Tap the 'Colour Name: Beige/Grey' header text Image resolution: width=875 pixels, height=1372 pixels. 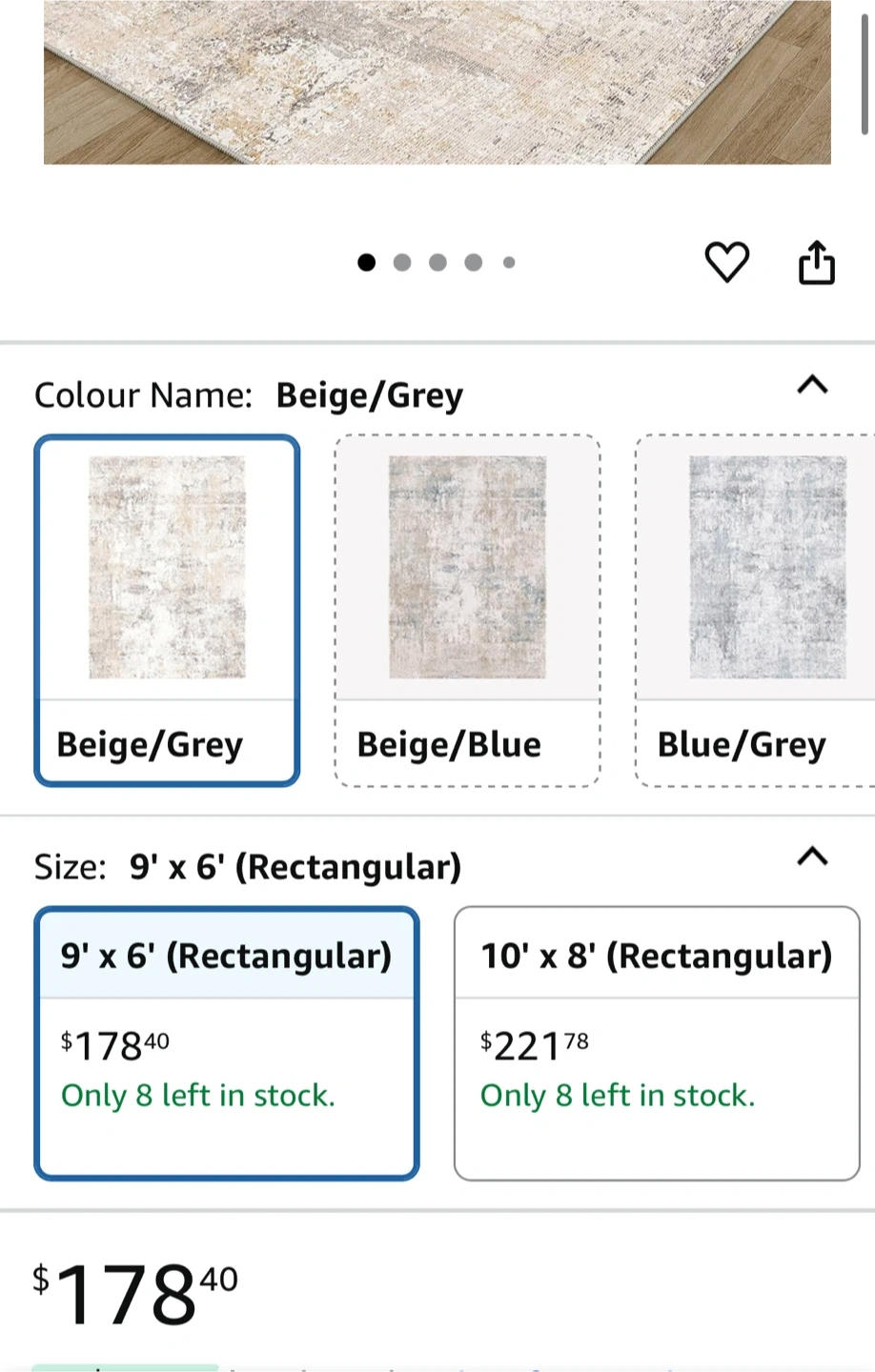pos(249,394)
